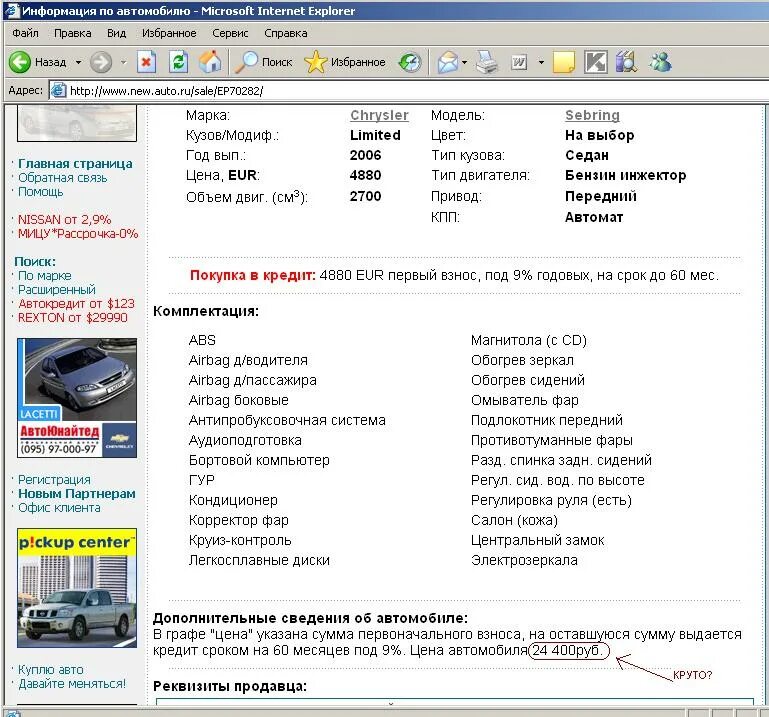The height and width of the screenshot is (717, 769).
Task: Open Расширенный search link
Action: point(56,289)
